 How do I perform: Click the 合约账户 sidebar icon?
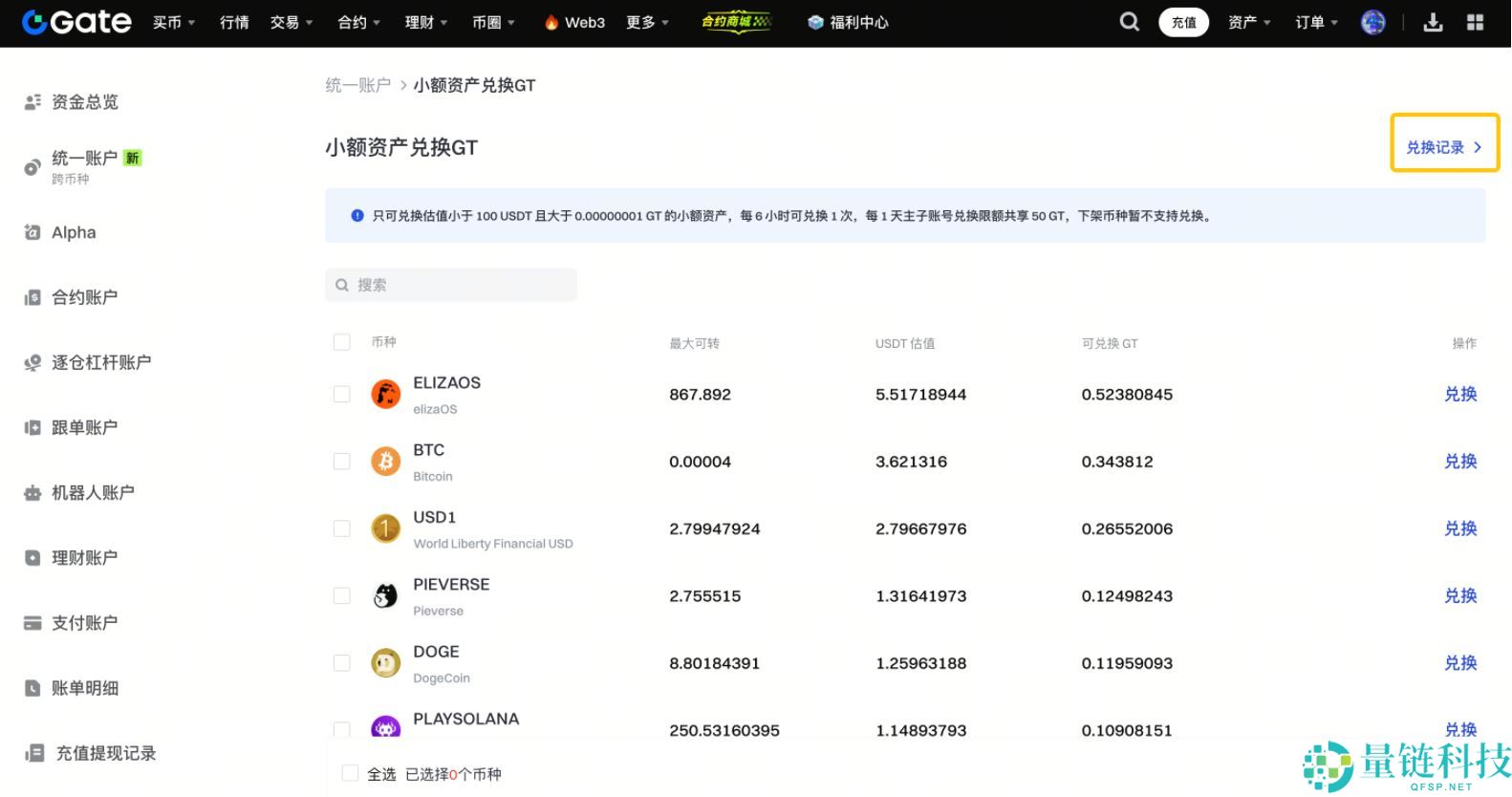click(x=32, y=297)
